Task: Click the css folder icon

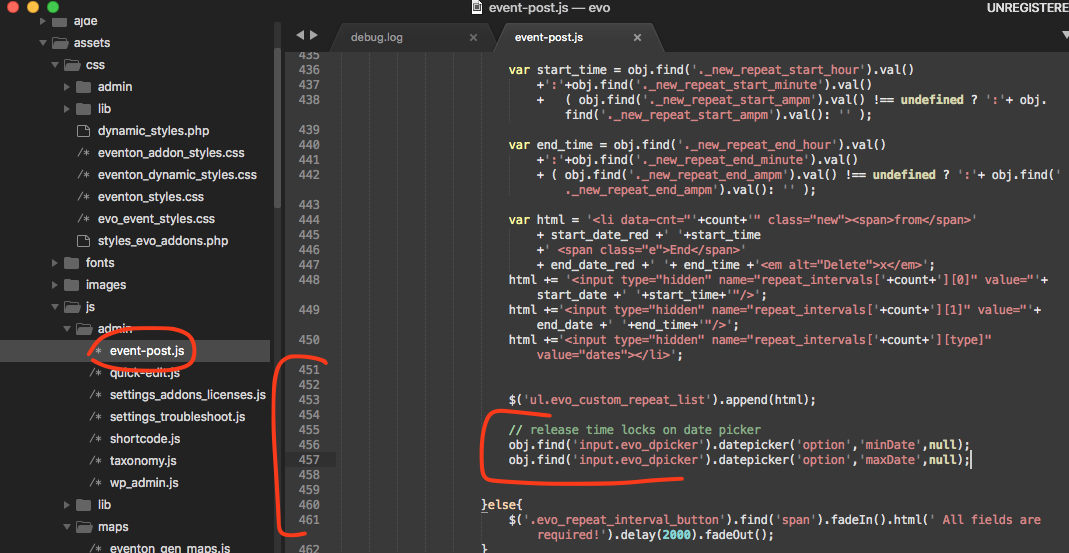Action: (x=73, y=65)
